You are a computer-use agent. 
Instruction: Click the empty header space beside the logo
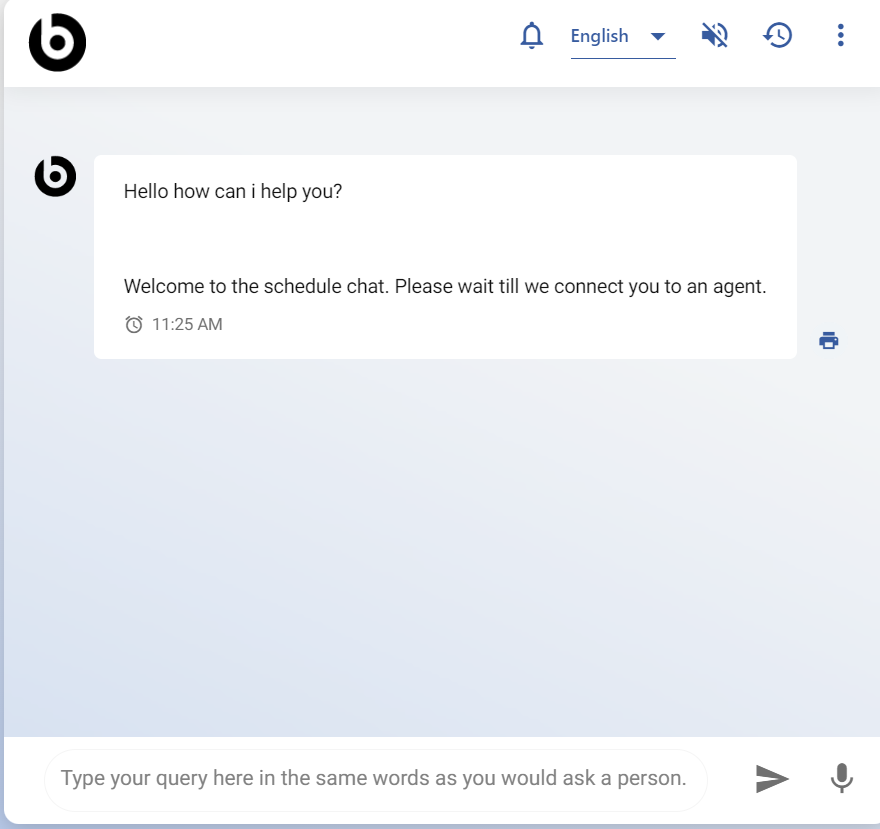tap(300, 42)
